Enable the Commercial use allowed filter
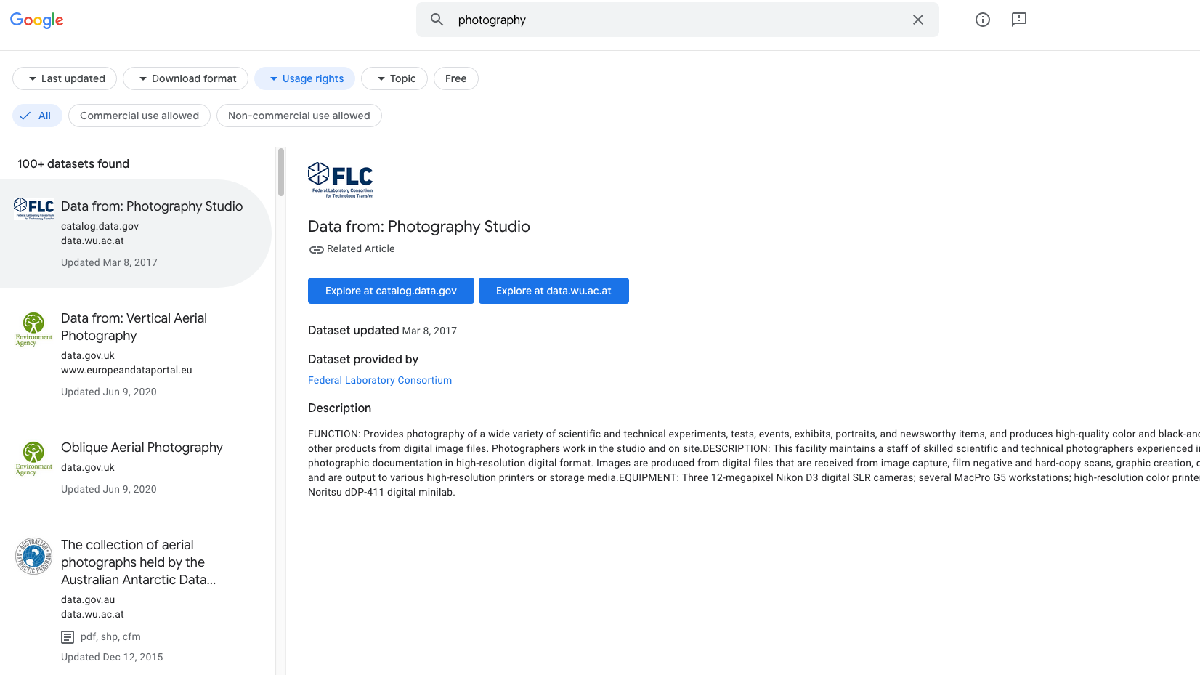1200x675 pixels. click(x=138, y=115)
